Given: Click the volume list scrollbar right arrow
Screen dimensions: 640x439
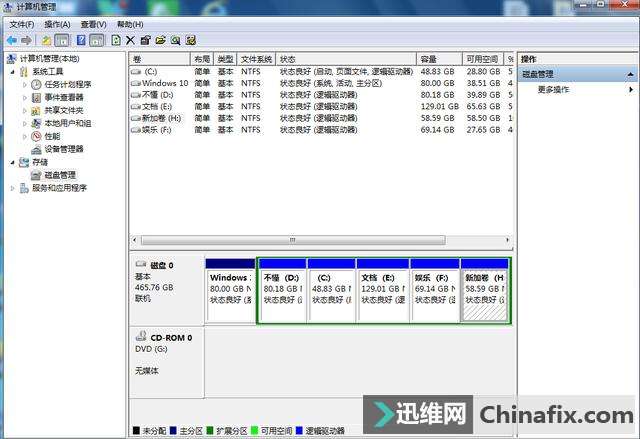Looking at the screenshot, I should pyautogui.click(x=507, y=240).
